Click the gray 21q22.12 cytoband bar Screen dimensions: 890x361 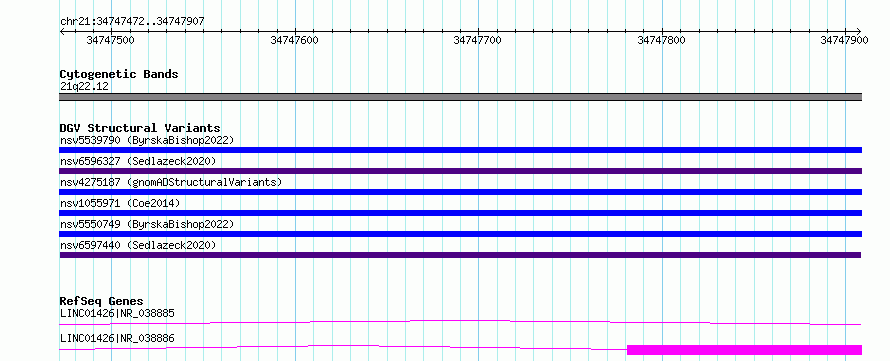(460, 97)
